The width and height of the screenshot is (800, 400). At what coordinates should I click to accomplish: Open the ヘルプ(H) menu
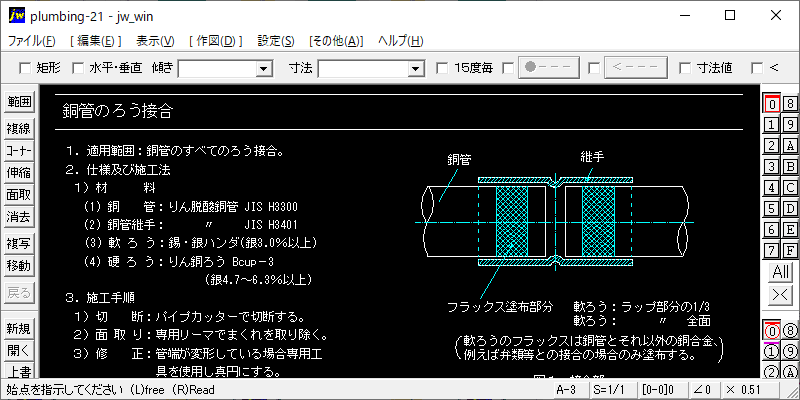[401, 41]
